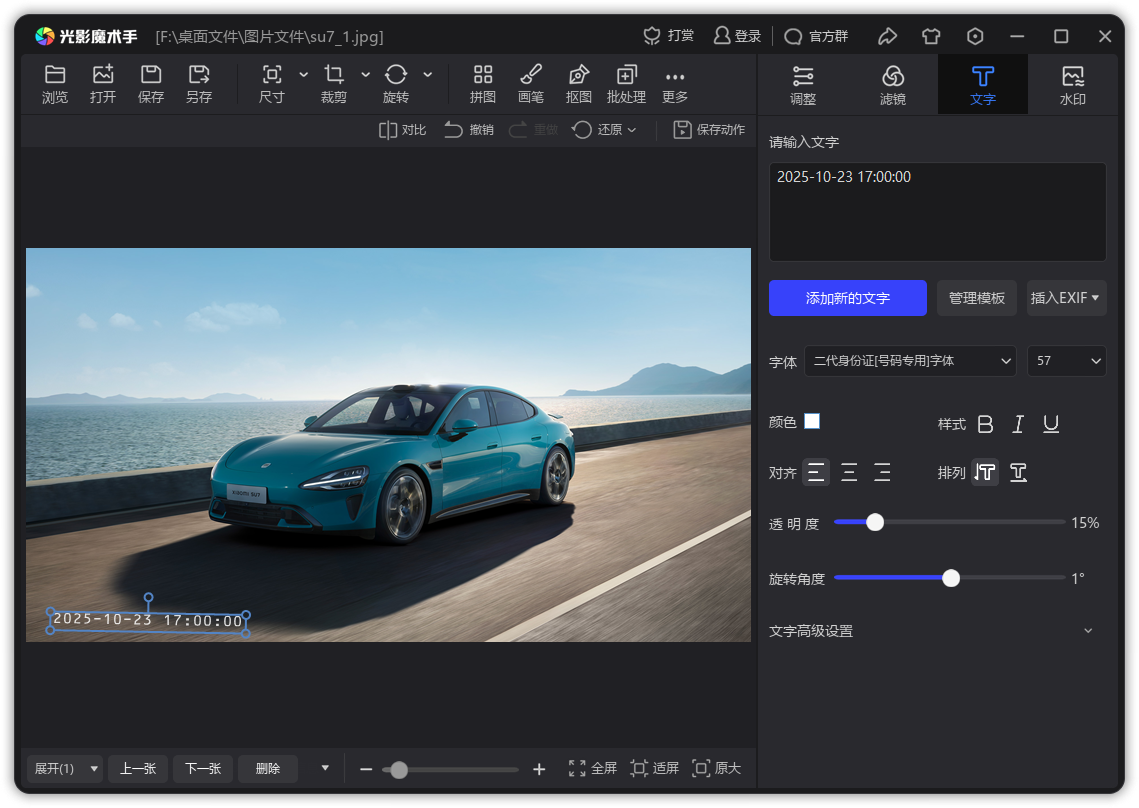
Task: Toggle italic text style
Action: point(1018,424)
